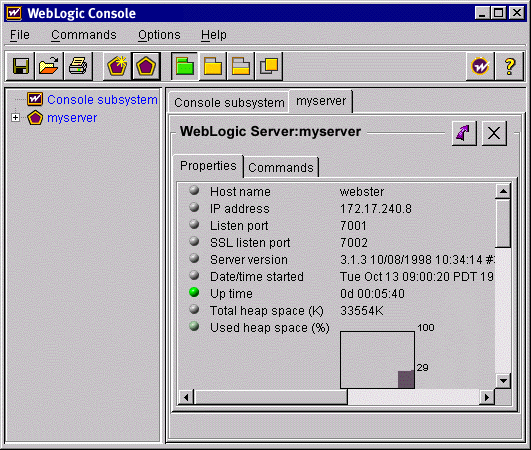Click the Save floppy disk toolbar icon
This screenshot has width=531, height=450.
coord(20,66)
